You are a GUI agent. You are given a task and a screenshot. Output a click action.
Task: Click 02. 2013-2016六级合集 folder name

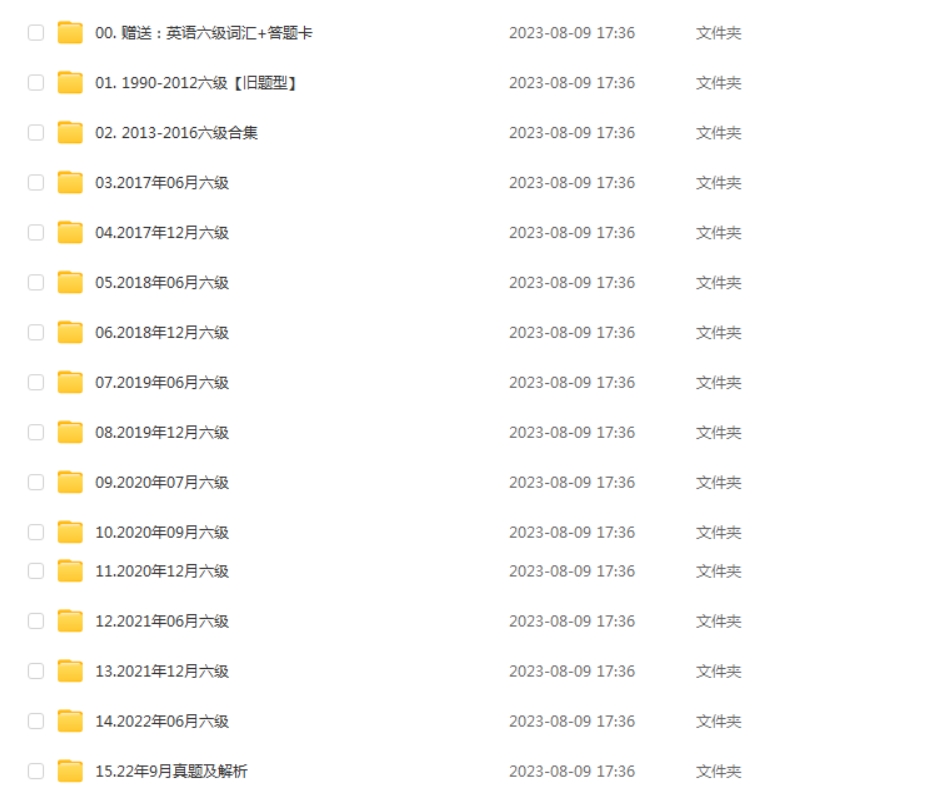[x=176, y=133]
